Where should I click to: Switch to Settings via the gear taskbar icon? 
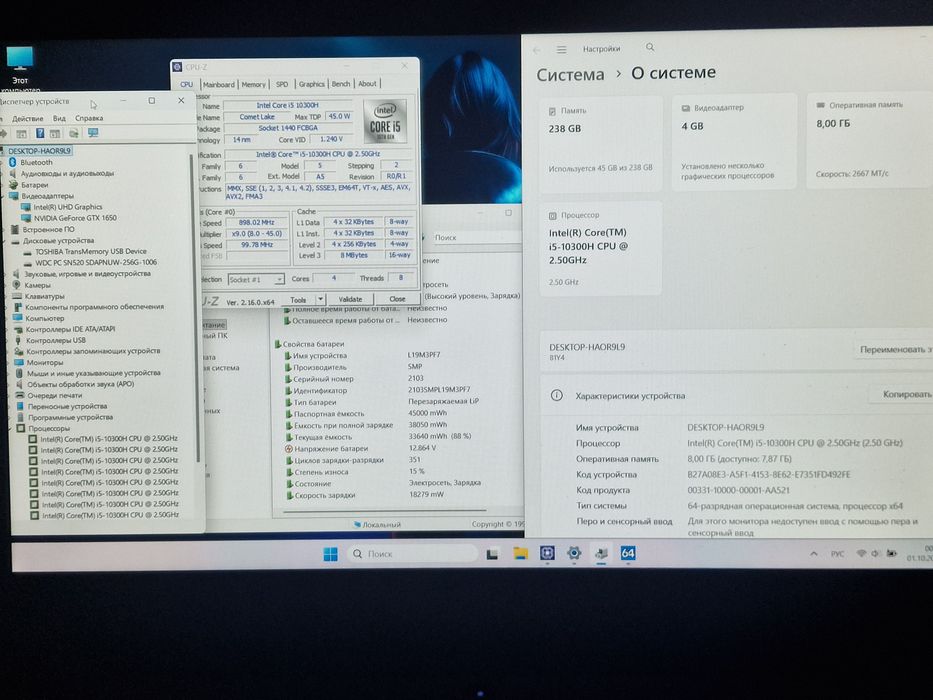pyautogui.click(x=574, y=553)
